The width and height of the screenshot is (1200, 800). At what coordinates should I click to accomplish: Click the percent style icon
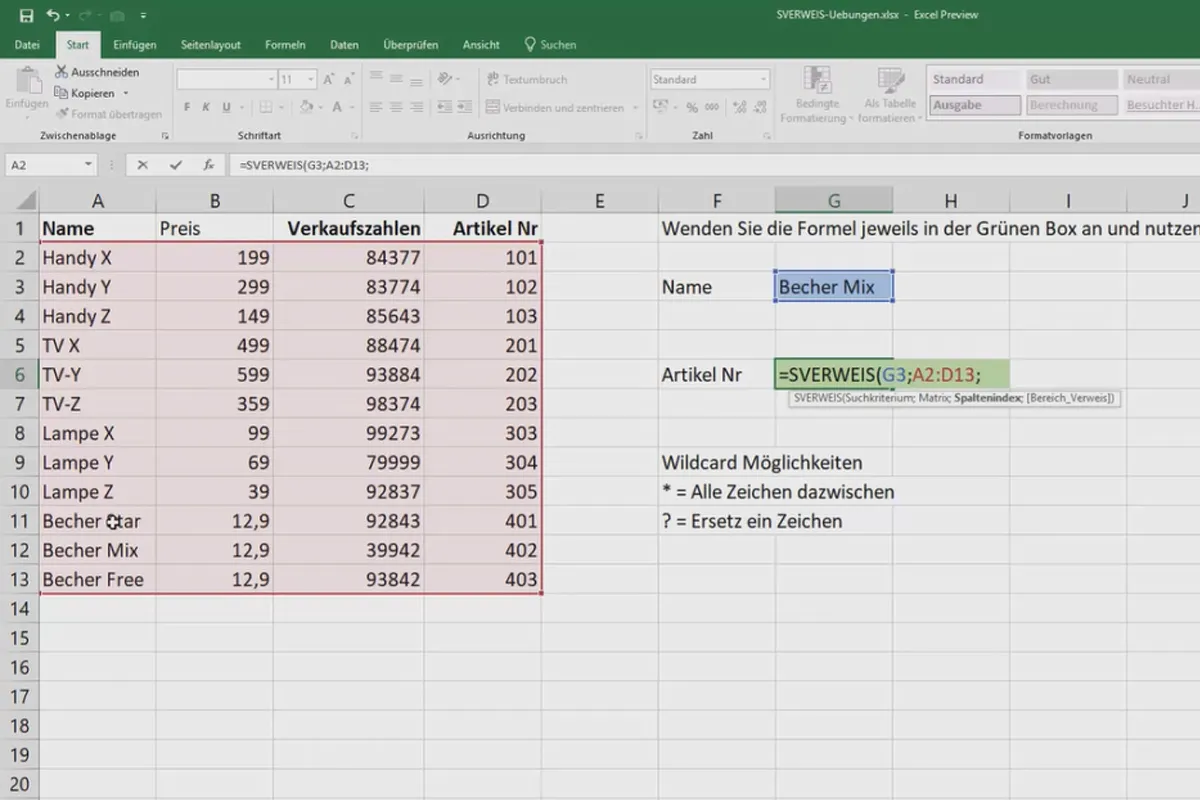691,107
